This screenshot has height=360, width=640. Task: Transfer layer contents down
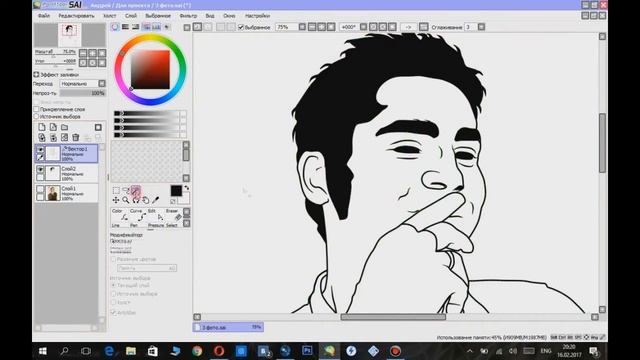tap(42, 138)
